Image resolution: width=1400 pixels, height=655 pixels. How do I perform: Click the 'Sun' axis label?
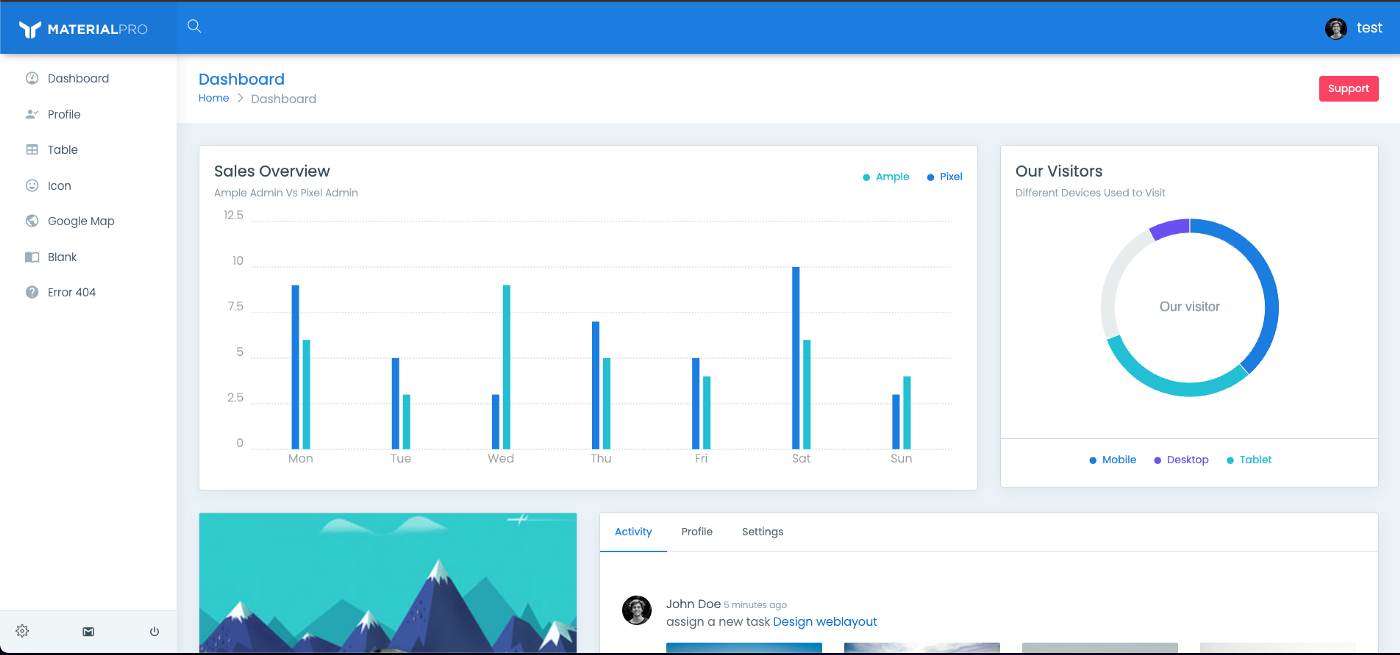tap(901, 459)
